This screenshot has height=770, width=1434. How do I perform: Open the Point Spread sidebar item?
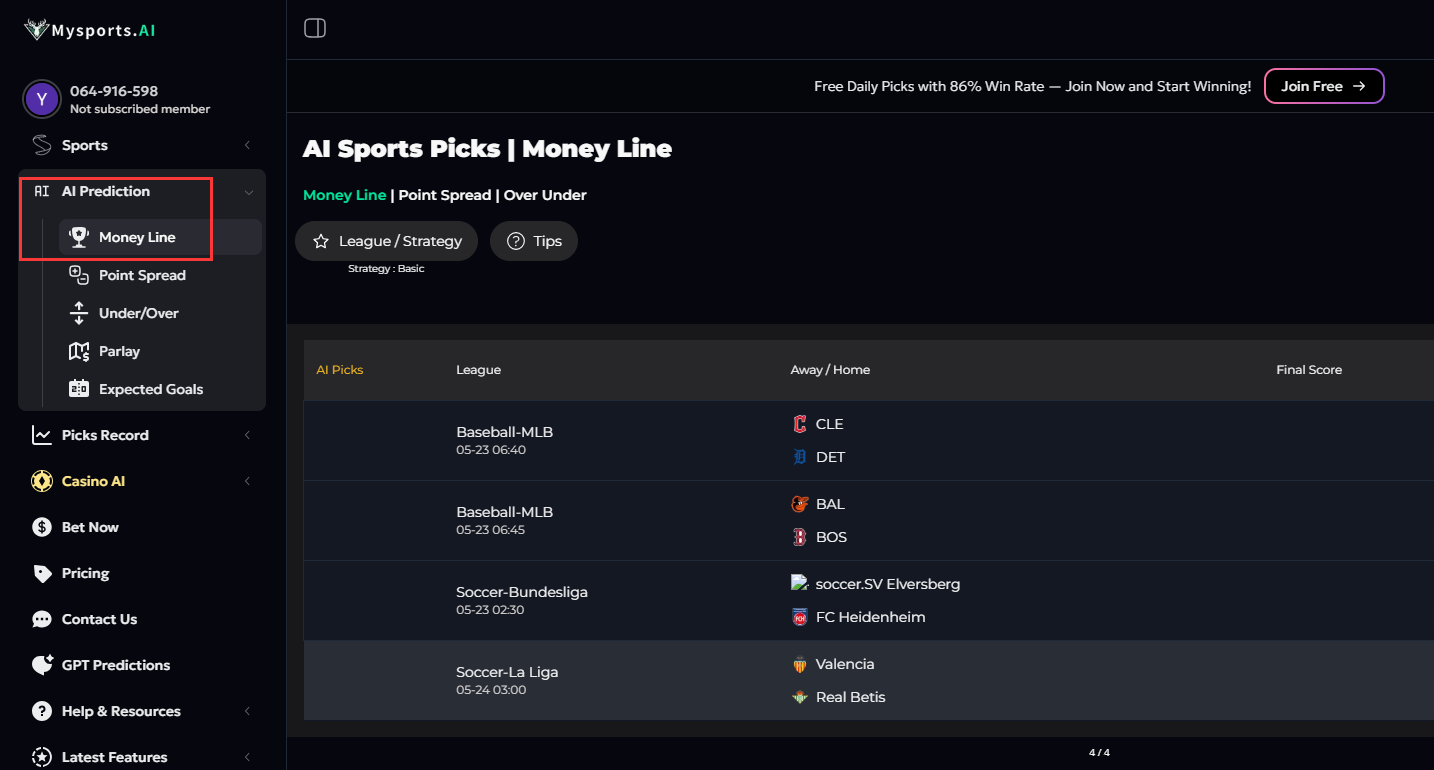point(160,275)
